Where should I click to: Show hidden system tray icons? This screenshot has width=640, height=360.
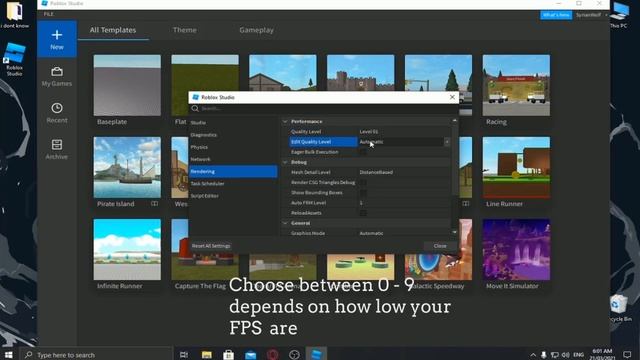533,355
